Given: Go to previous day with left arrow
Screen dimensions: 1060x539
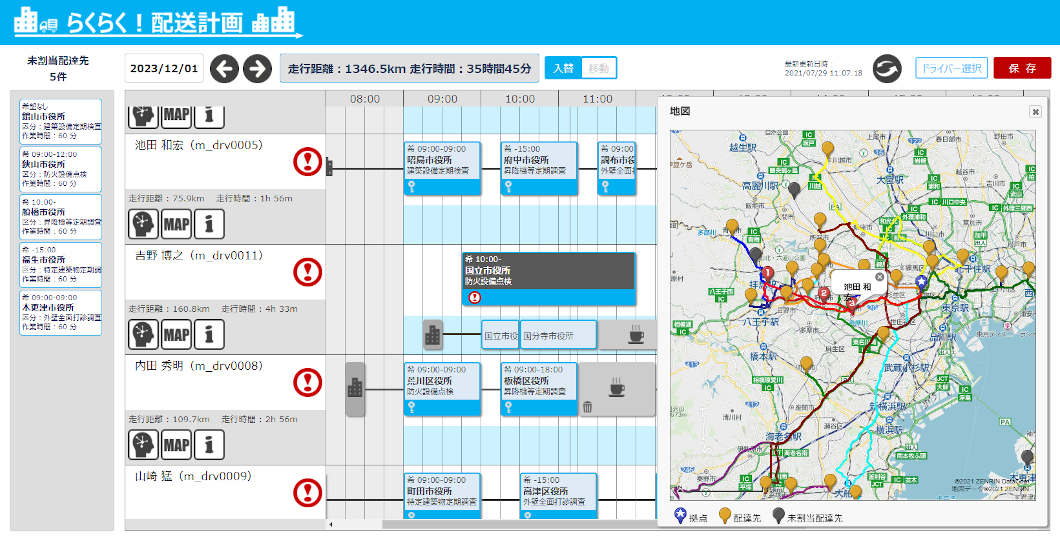Looking at the screenshot, I should (224, 69).
